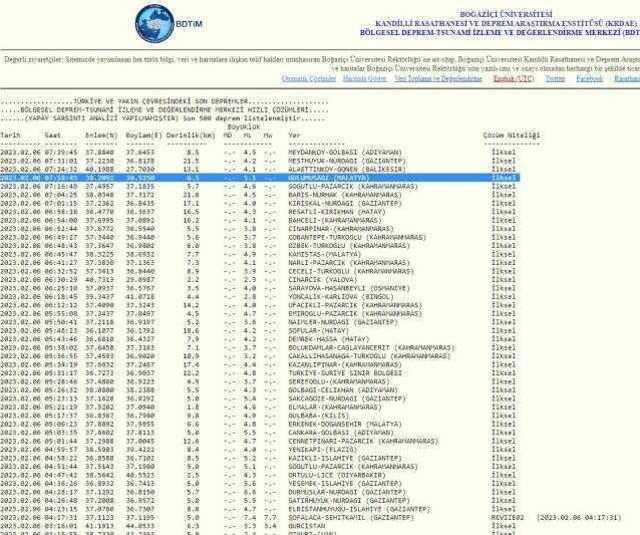The image size is (640, 535).
Task: Select the SAKCAGOZE-NURDAGI row
Action: pyautogui.click(x=260, y=399)
